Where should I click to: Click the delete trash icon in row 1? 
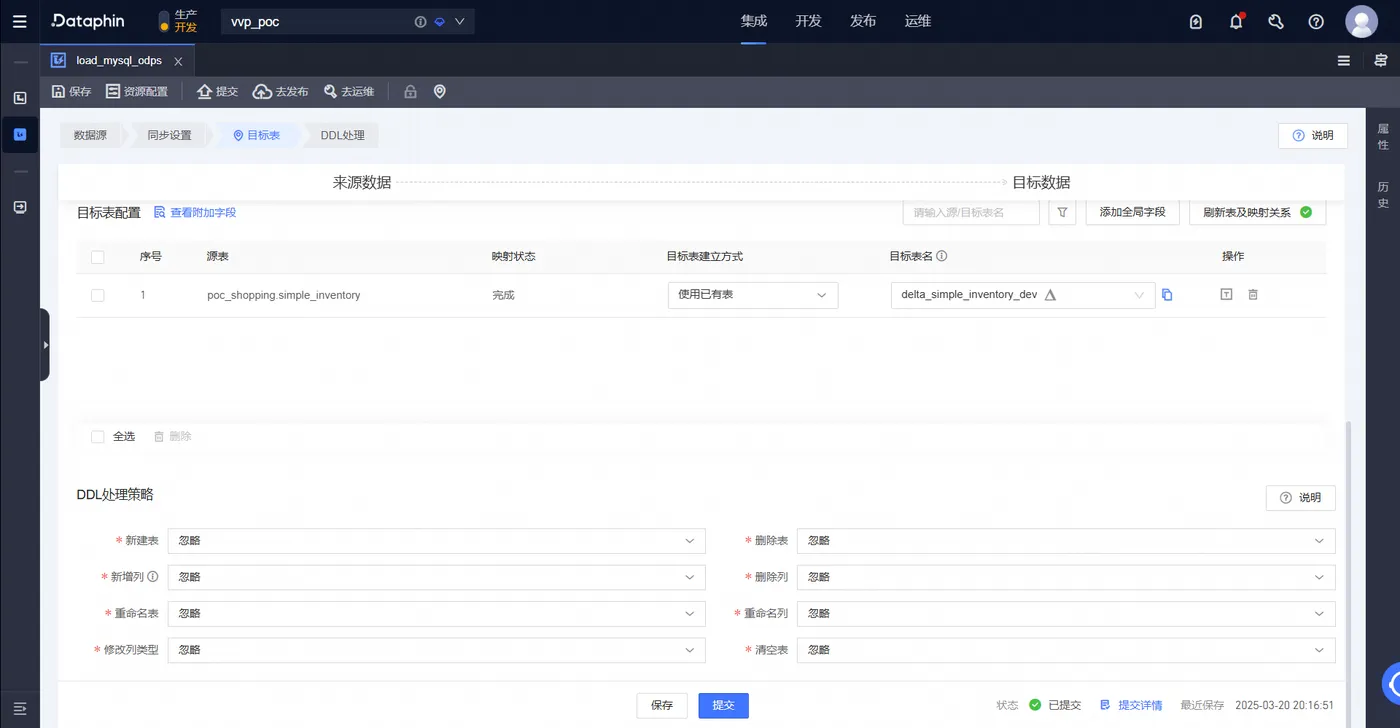coord(1253,295)
